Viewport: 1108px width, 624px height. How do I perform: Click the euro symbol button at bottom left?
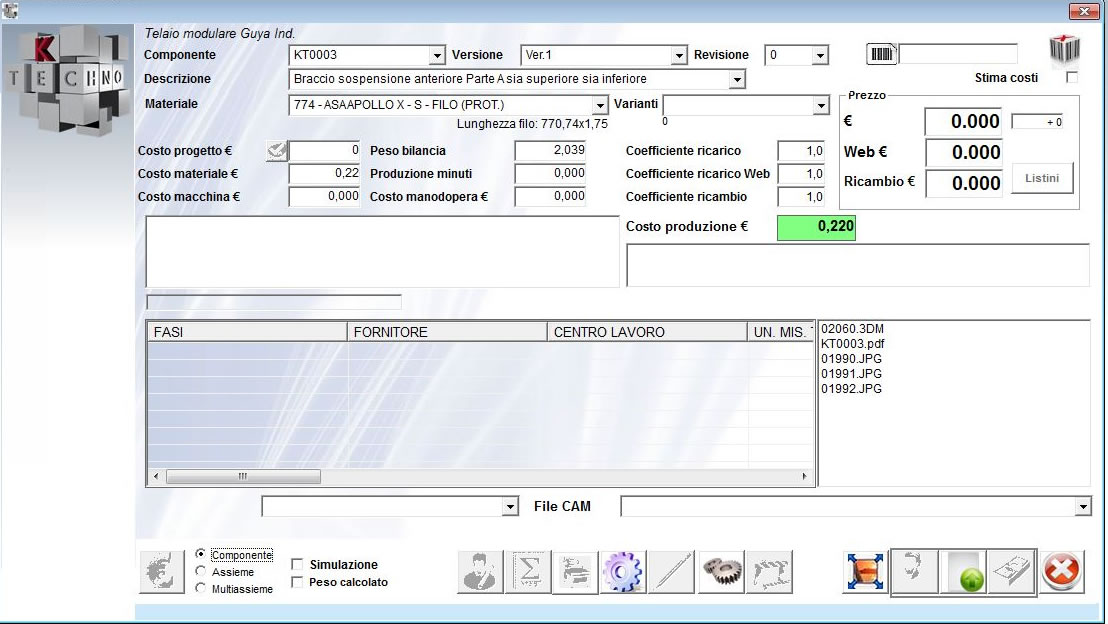[162, 571]
